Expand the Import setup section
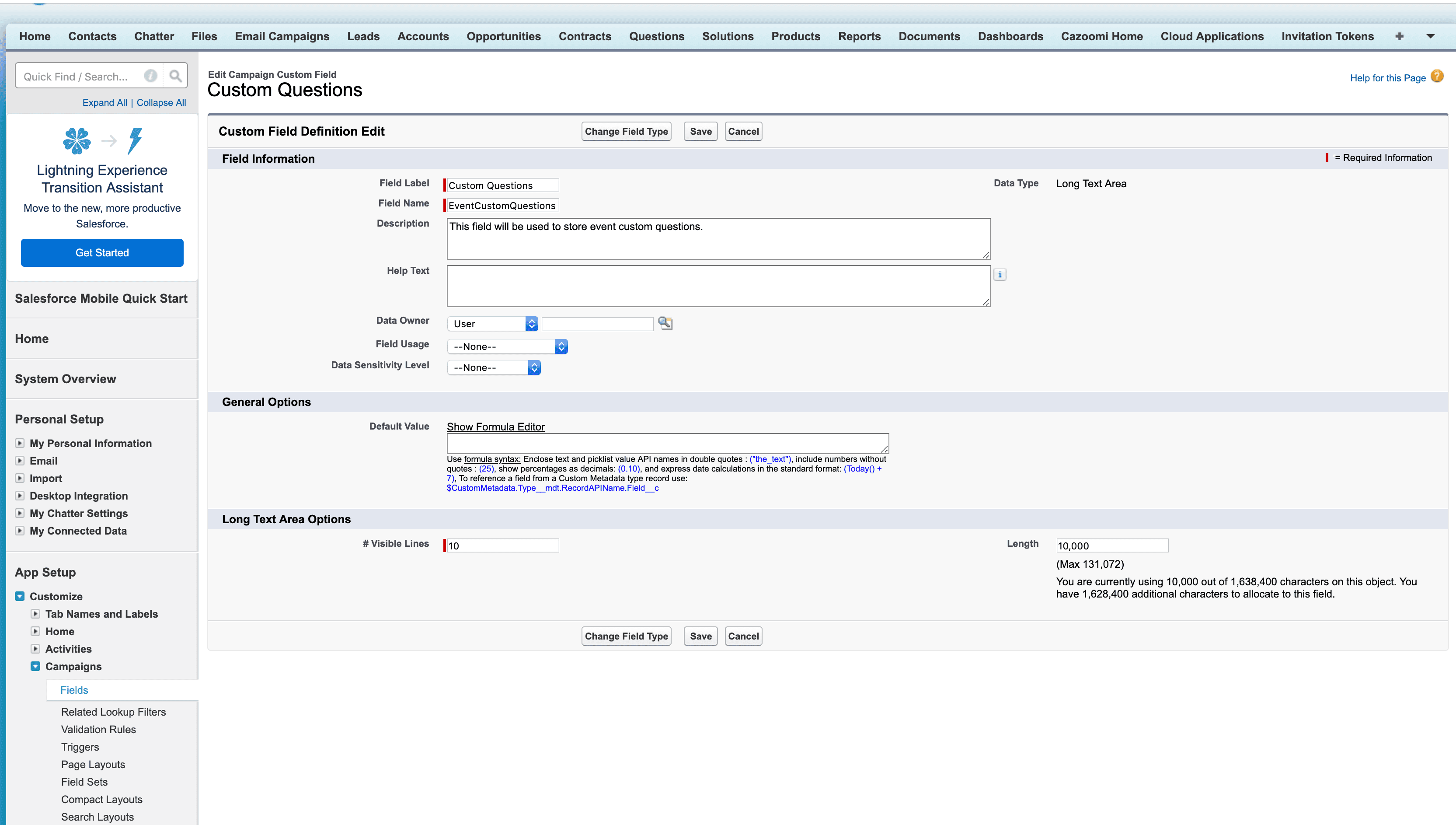This screenshot has width=1456, height=825. pyautogui.click(x=20, y=478)
